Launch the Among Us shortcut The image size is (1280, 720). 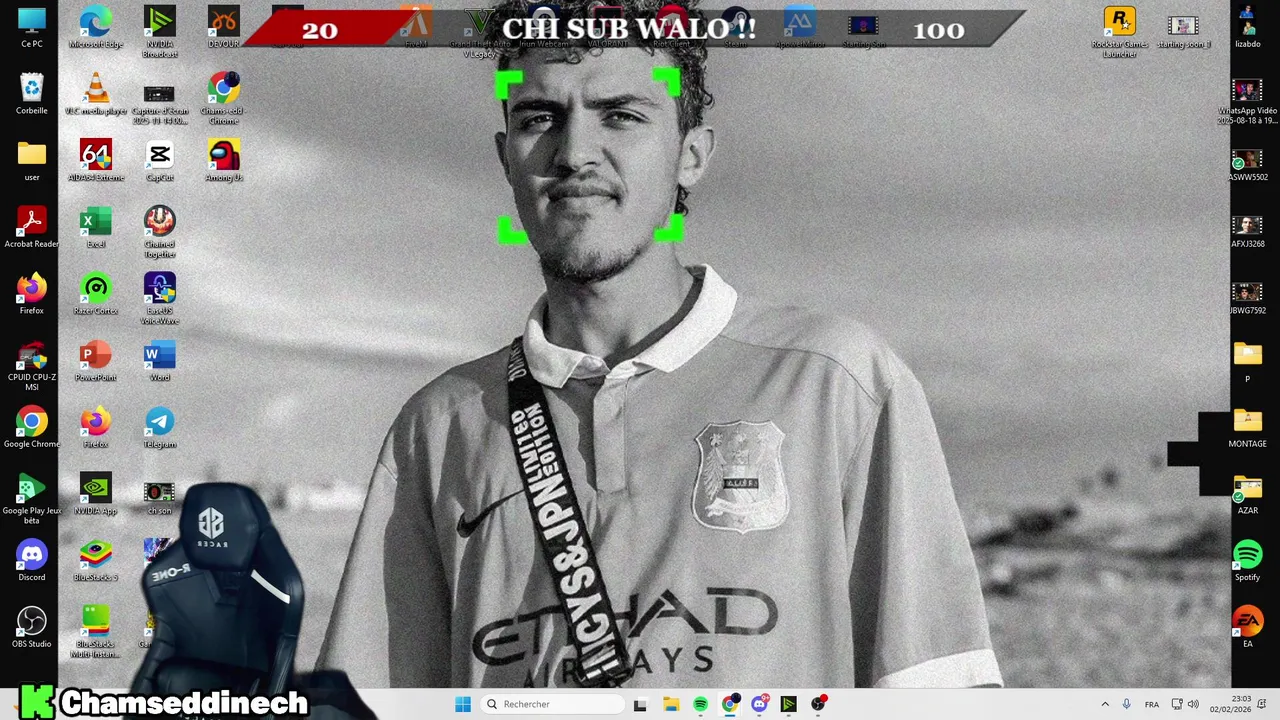tap(224, 160)
